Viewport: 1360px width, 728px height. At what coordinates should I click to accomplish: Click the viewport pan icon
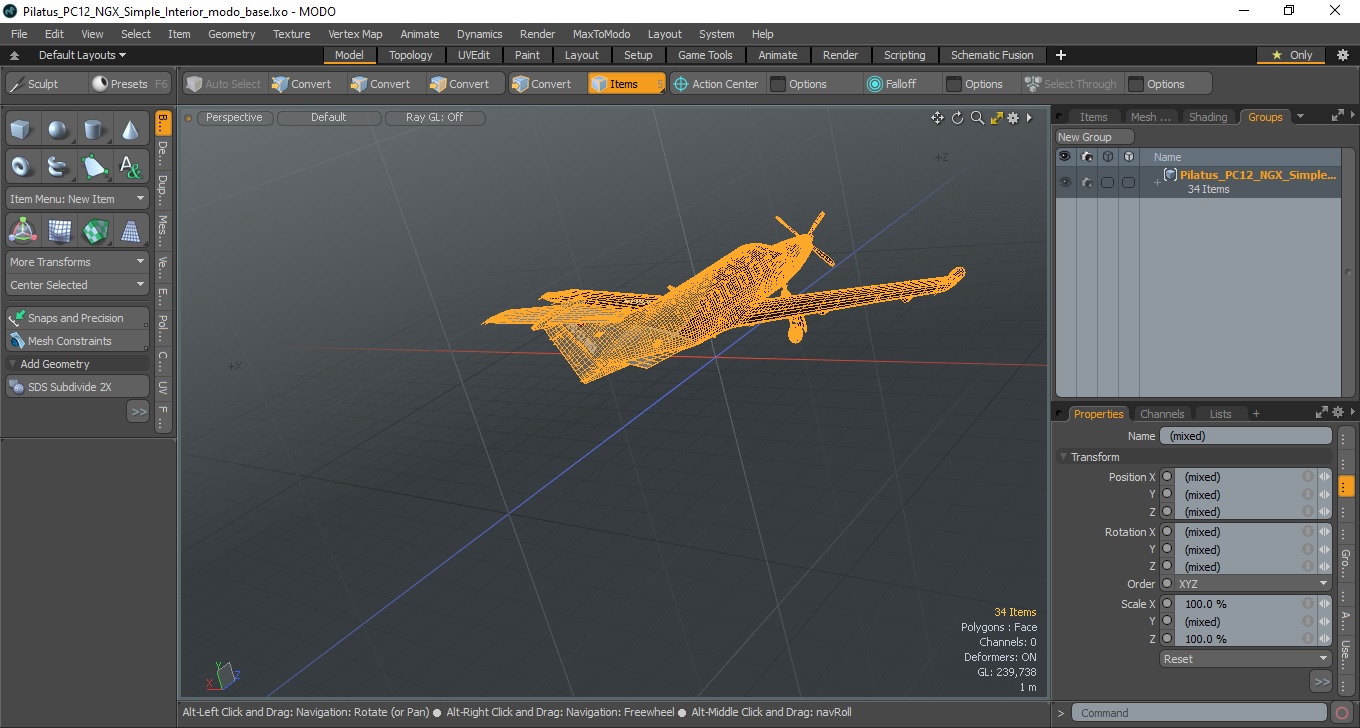937,118
